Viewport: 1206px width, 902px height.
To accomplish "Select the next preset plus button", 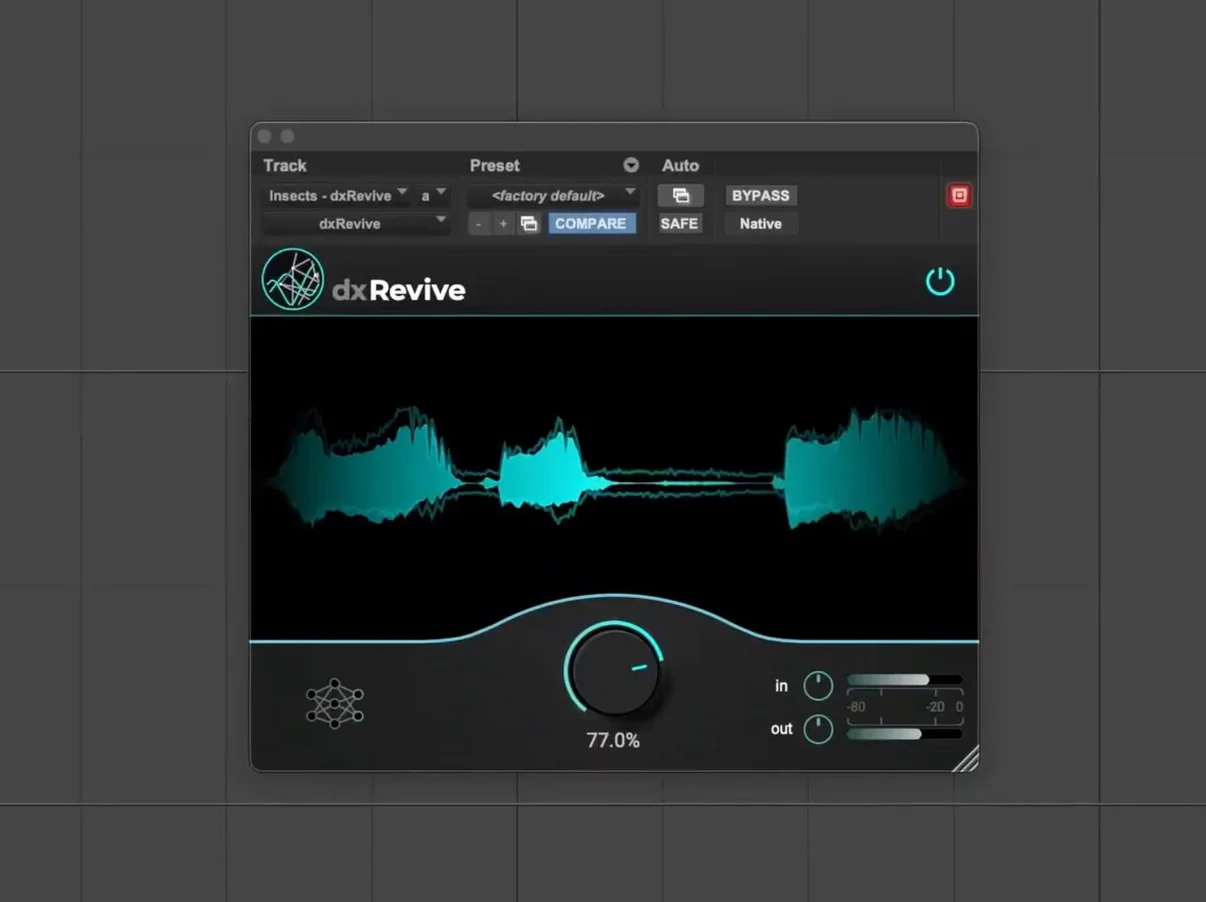I will click(x=503, y=224).
